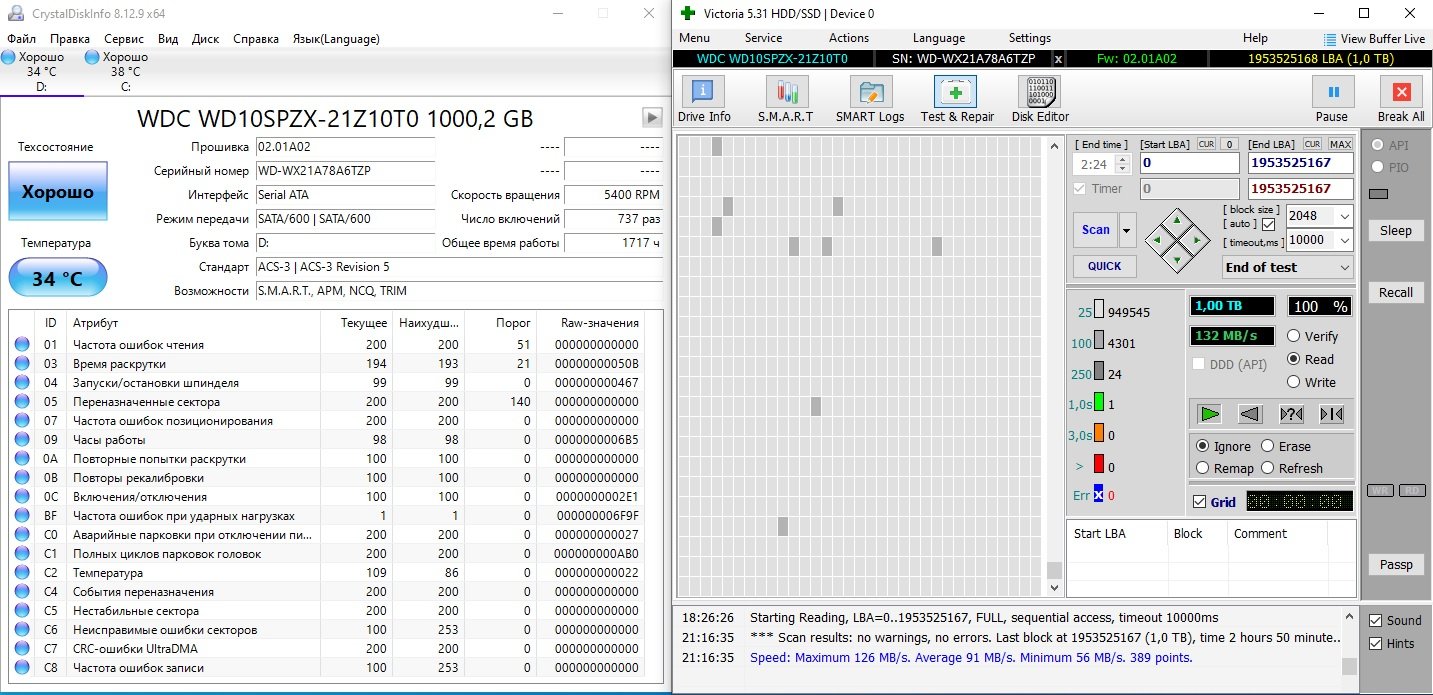Select the Read radio button

(x=1294, y=359)
